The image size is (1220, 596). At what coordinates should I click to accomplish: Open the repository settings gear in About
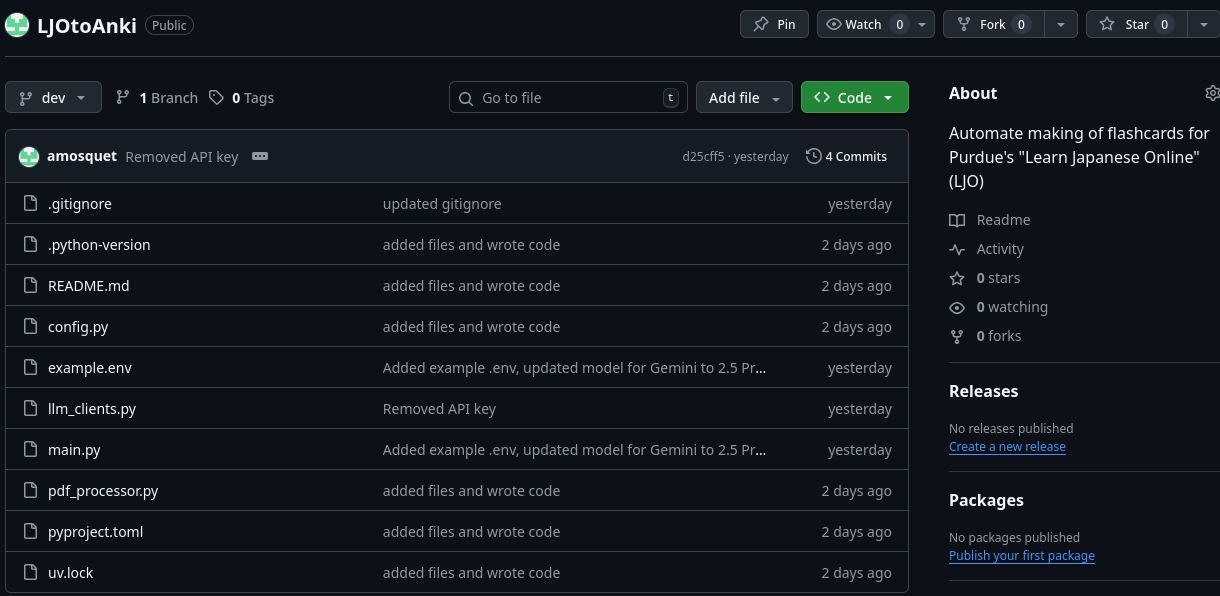tap(1212, 93)
